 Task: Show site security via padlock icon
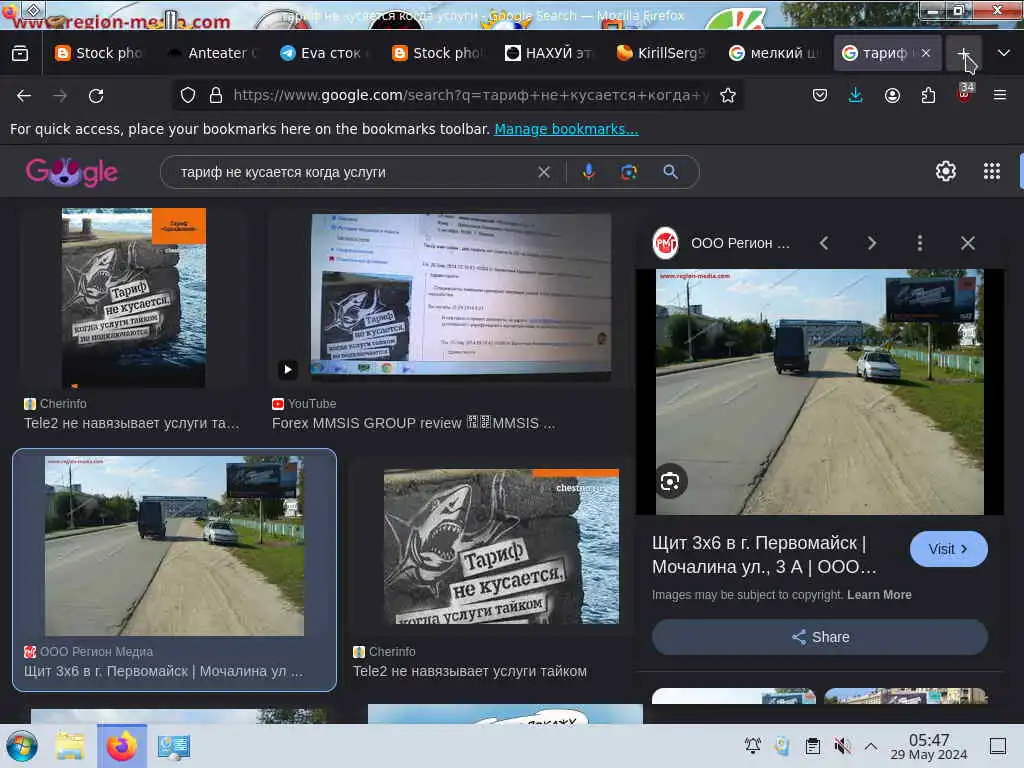tap(216, 95)
